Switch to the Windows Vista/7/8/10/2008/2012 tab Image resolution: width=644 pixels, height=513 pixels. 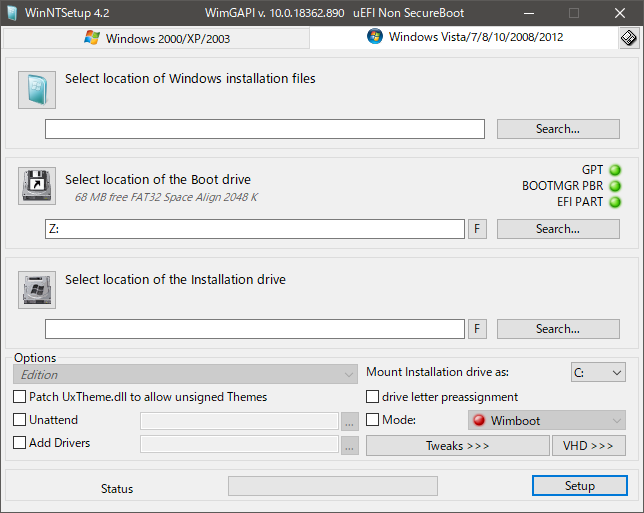tap(464, 37)
